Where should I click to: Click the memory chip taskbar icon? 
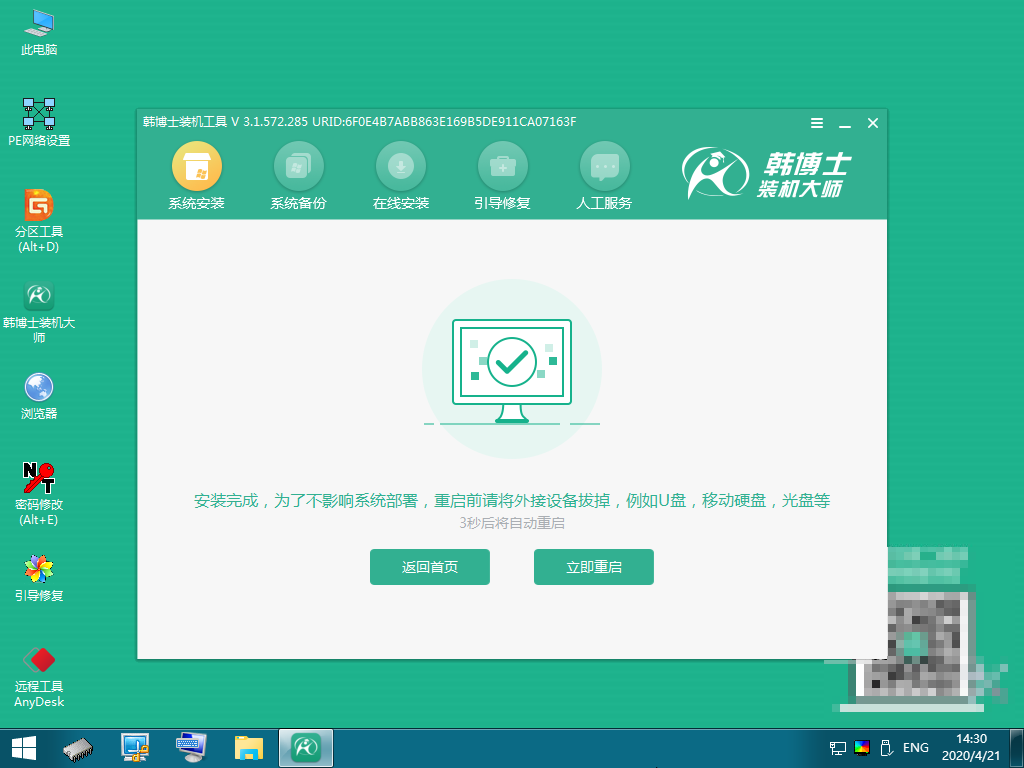pos(78,748)
